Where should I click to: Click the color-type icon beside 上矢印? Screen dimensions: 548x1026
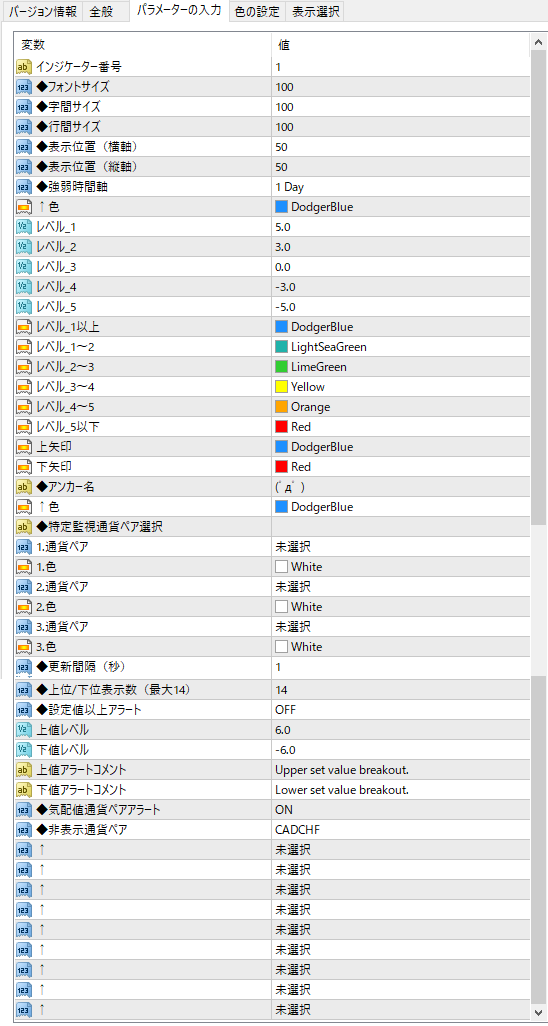tap(24, 447)
